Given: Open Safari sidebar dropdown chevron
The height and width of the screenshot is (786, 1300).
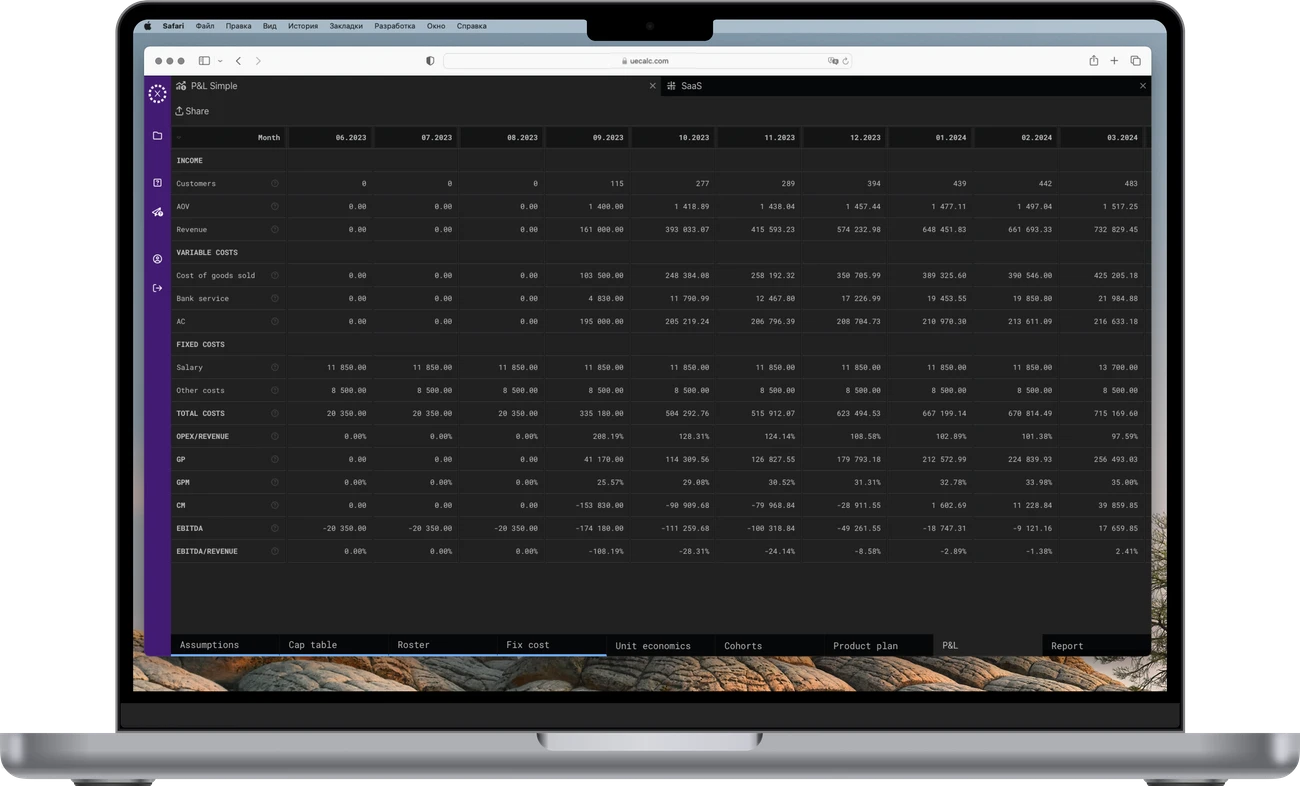Looking at the screenshot, I should 220,61.
